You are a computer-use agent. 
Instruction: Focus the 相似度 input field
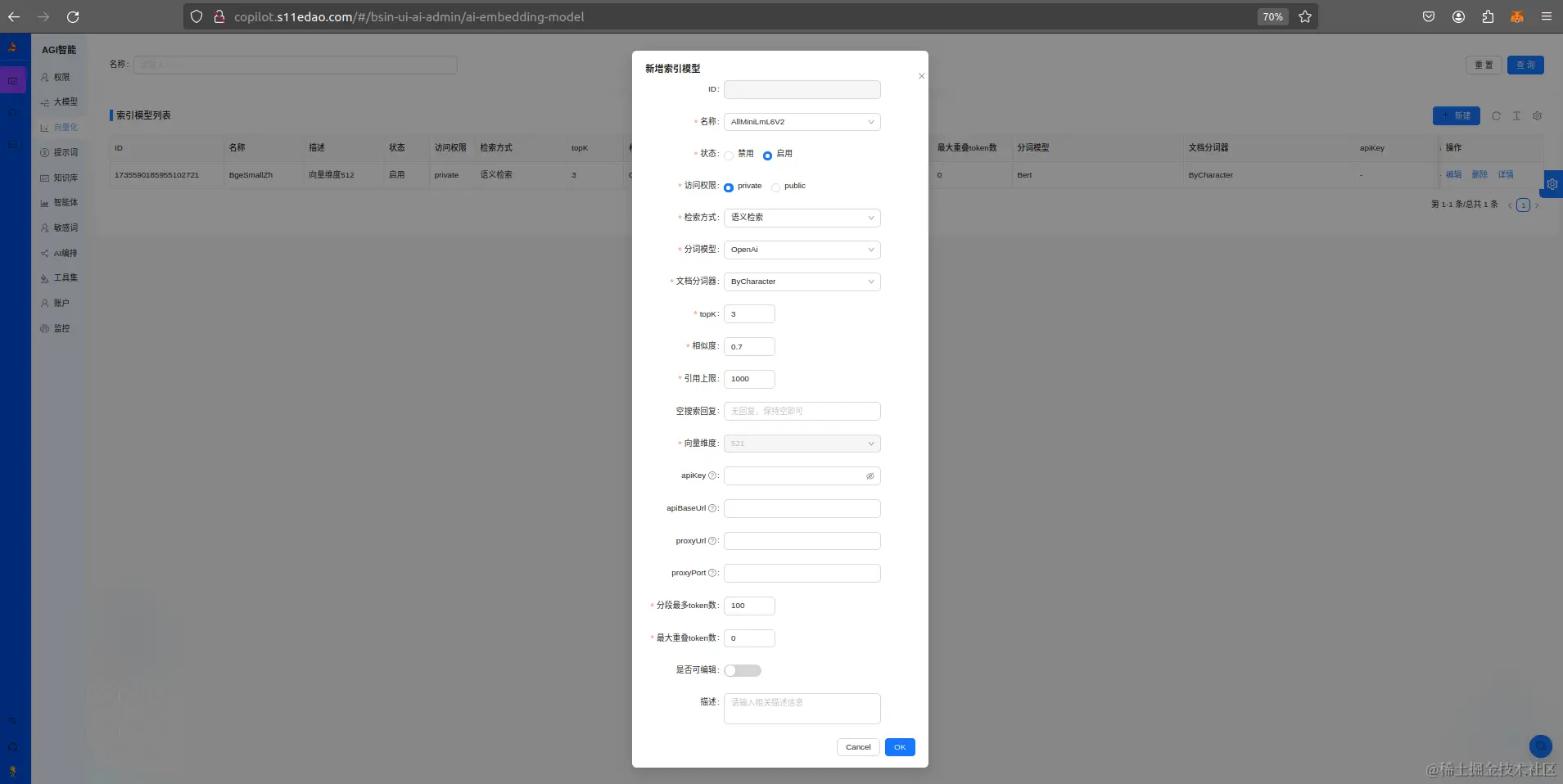[749, 347]
